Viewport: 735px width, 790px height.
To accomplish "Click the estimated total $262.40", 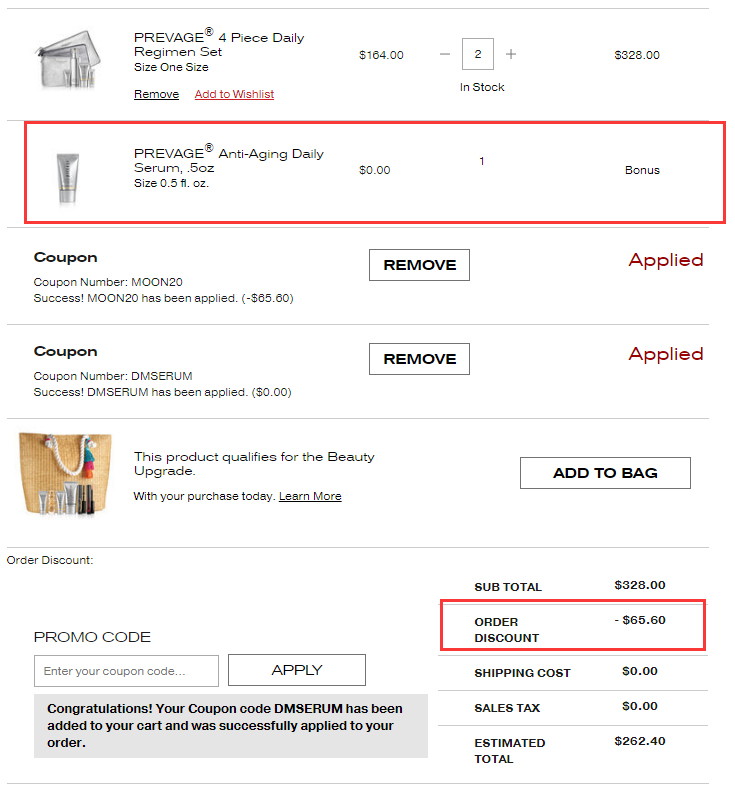I will [639, 741].
